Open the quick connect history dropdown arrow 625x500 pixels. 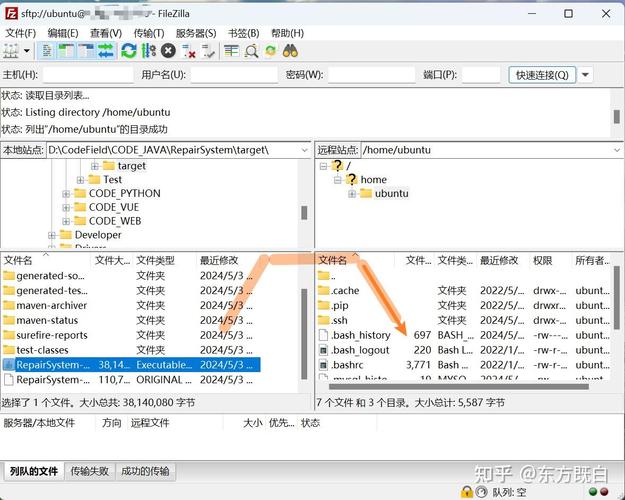pyautogui.click(x=585, y=75)
